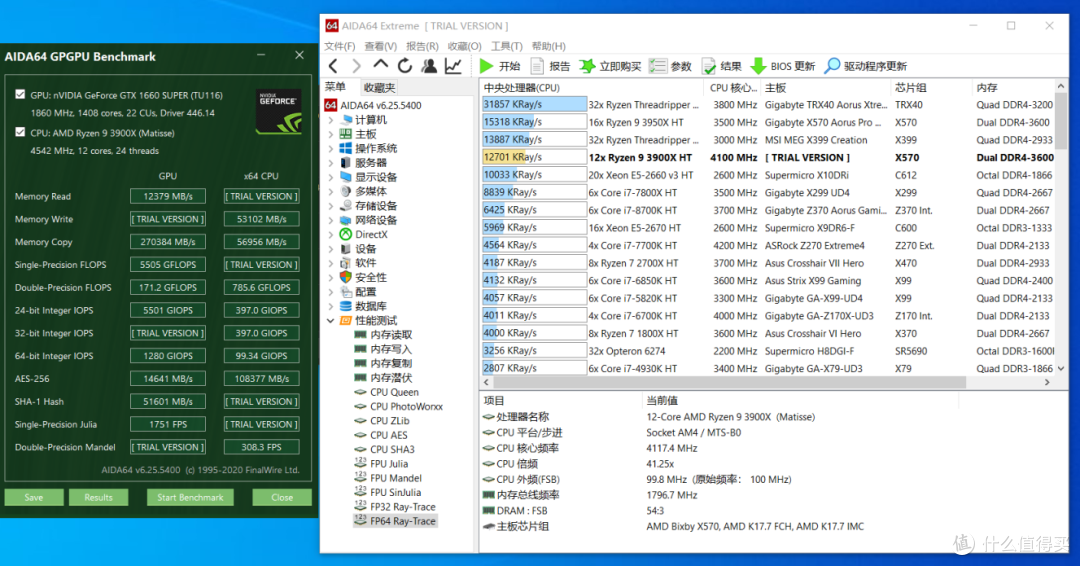Click Close button in GPGPU Benchmark window
This screenshot has height=566, width=1080.
[x=282, y=497]
